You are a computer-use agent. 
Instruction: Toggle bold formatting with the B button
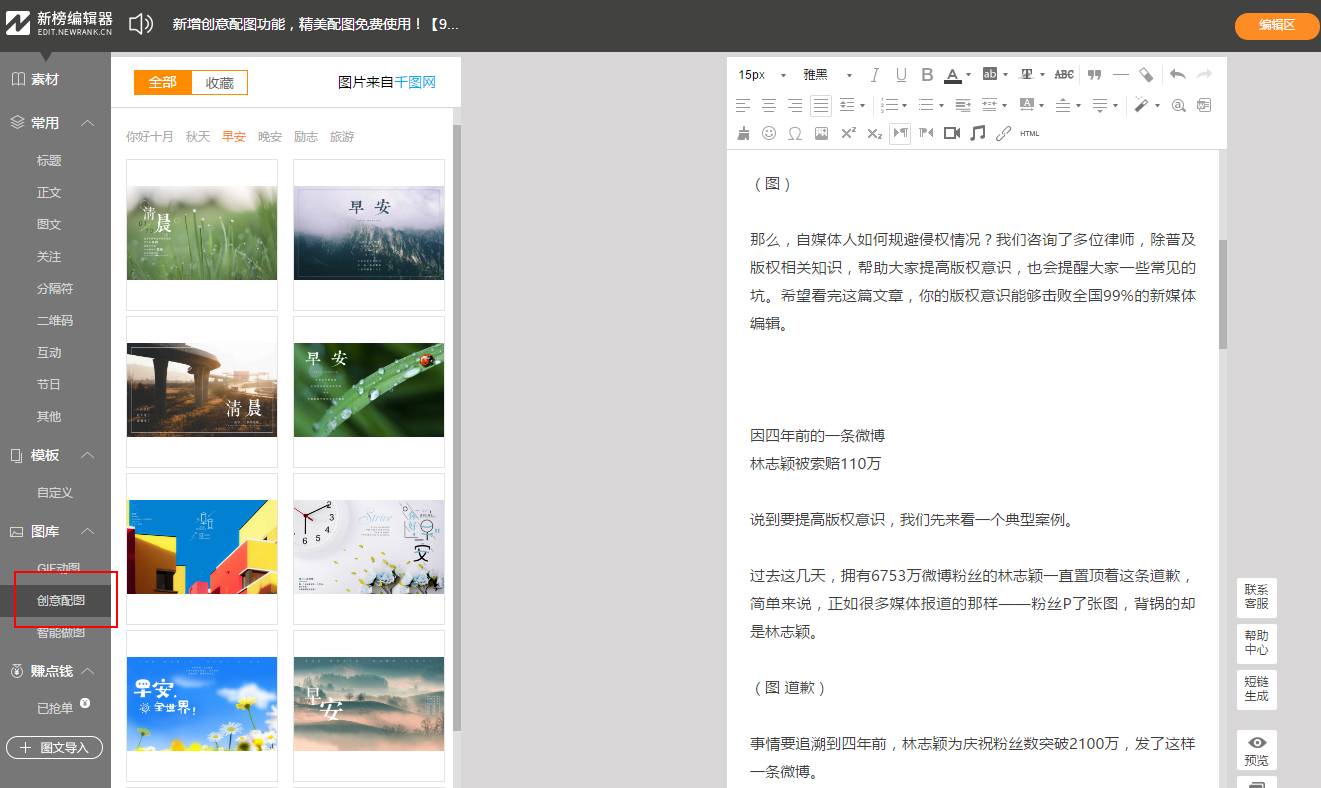pyautogui.click(x=927, y=75)
